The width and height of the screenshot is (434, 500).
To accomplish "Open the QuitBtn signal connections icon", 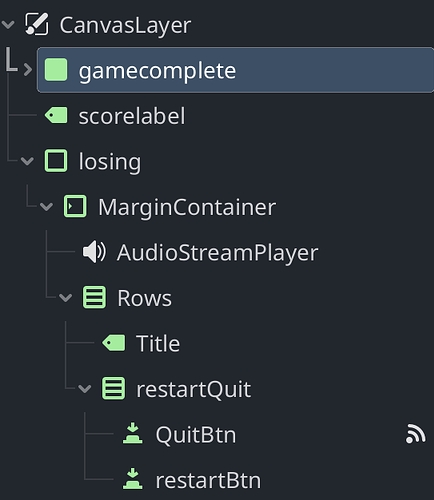I will [416, 434].
